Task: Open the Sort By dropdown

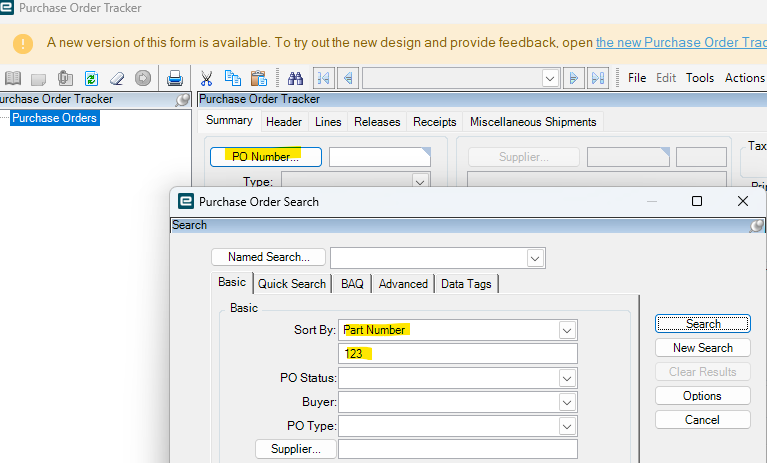Action: point(567,330)
